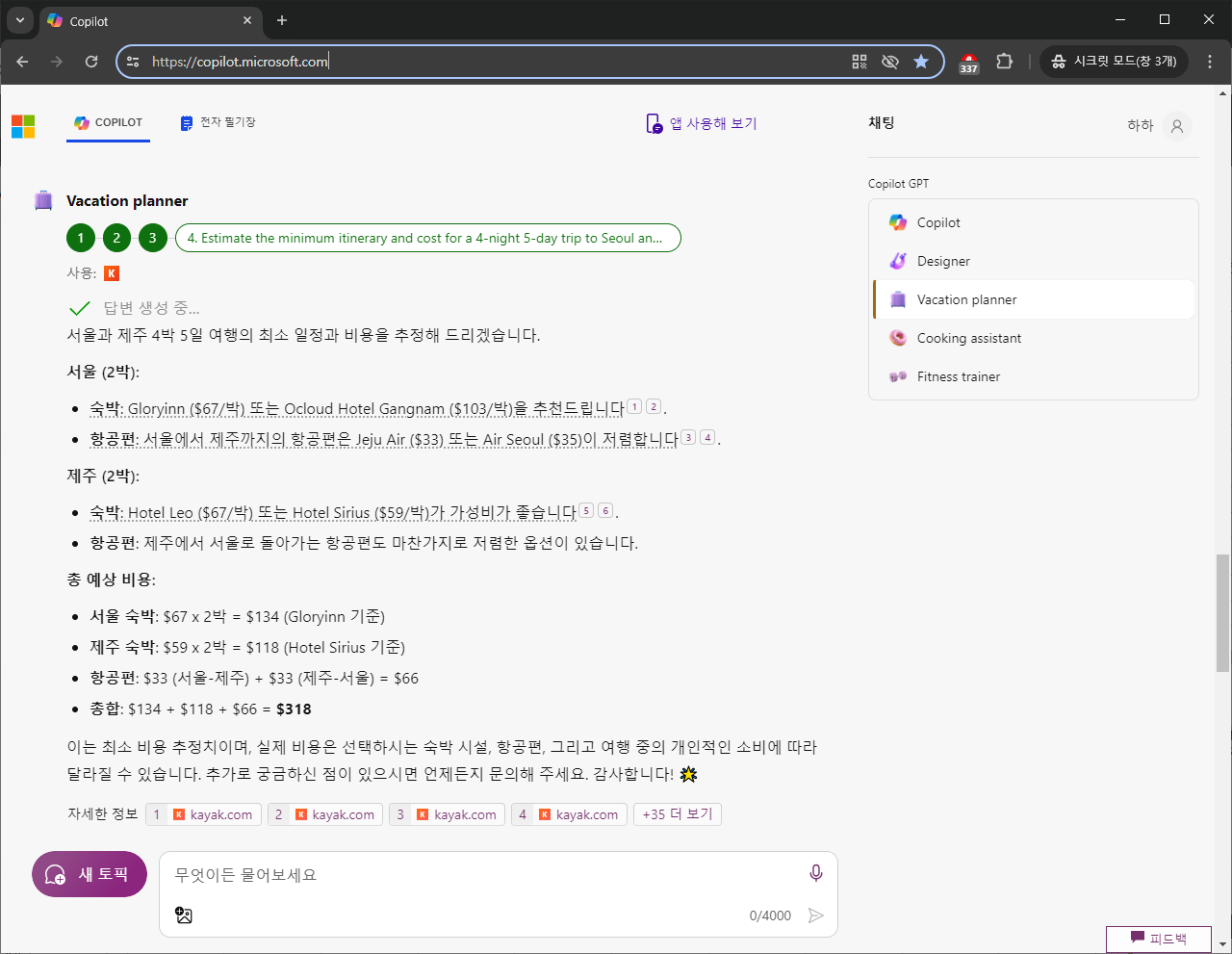The image size is (1232, 954).
Task: Open citation 5 after Hotel Sirius
Action: click(586, 510)
